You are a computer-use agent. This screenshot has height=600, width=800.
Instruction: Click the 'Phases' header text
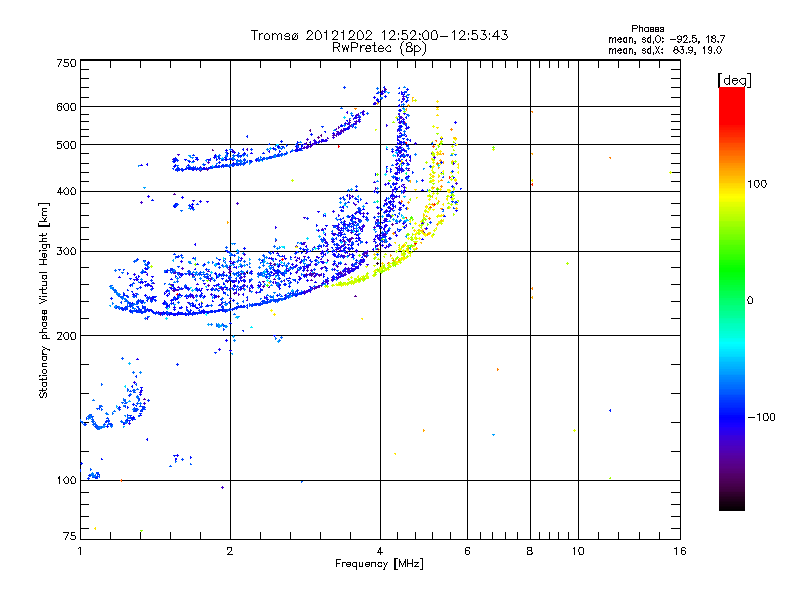point(647,29)
